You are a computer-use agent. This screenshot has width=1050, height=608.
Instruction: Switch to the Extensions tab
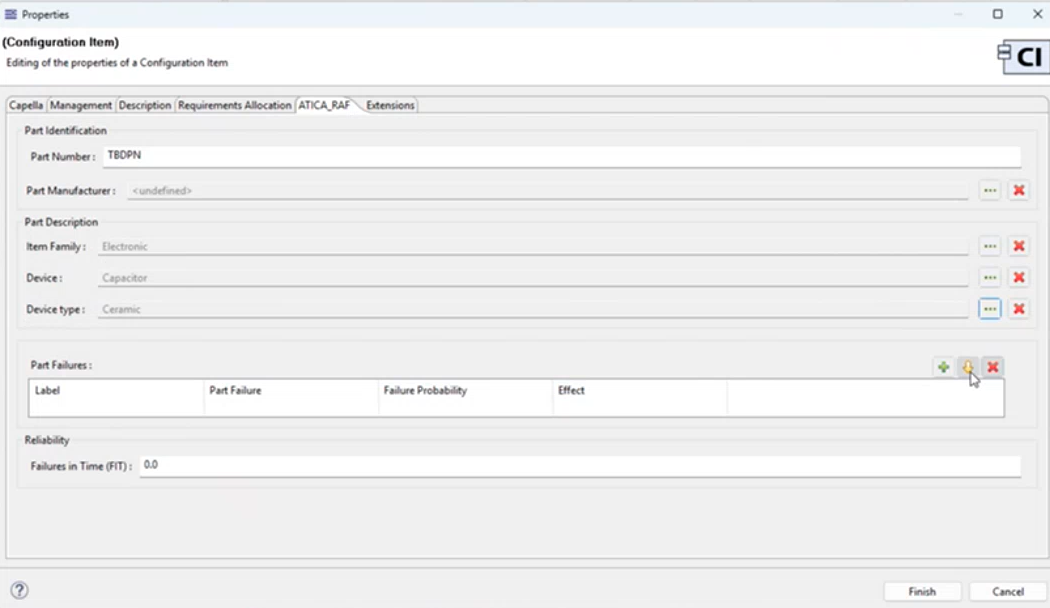(390, 105)
